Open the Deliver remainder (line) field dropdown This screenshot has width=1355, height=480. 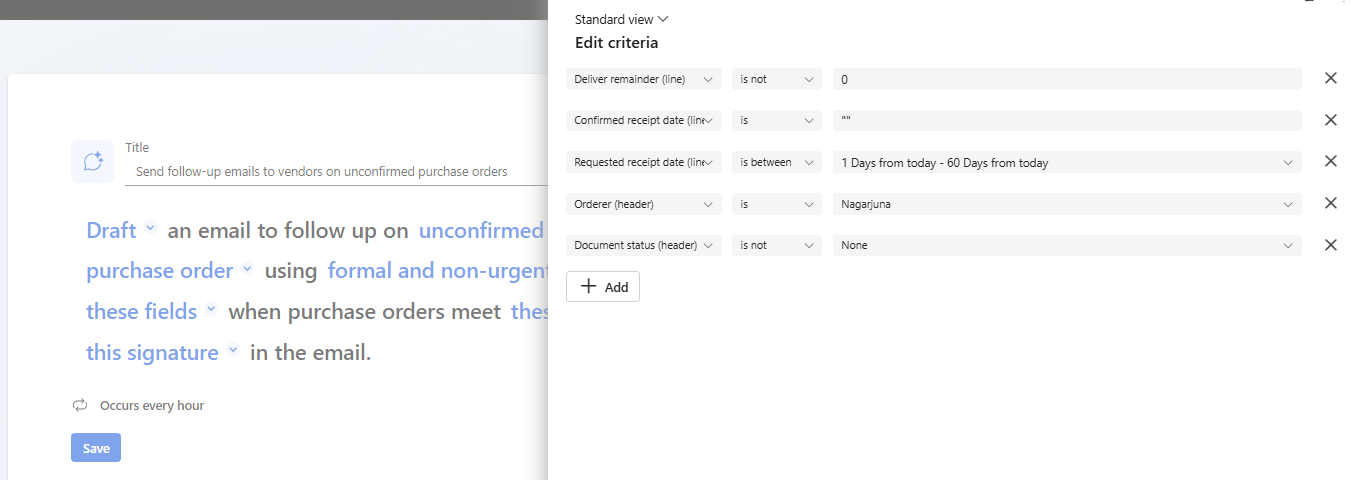pos(643,79)
